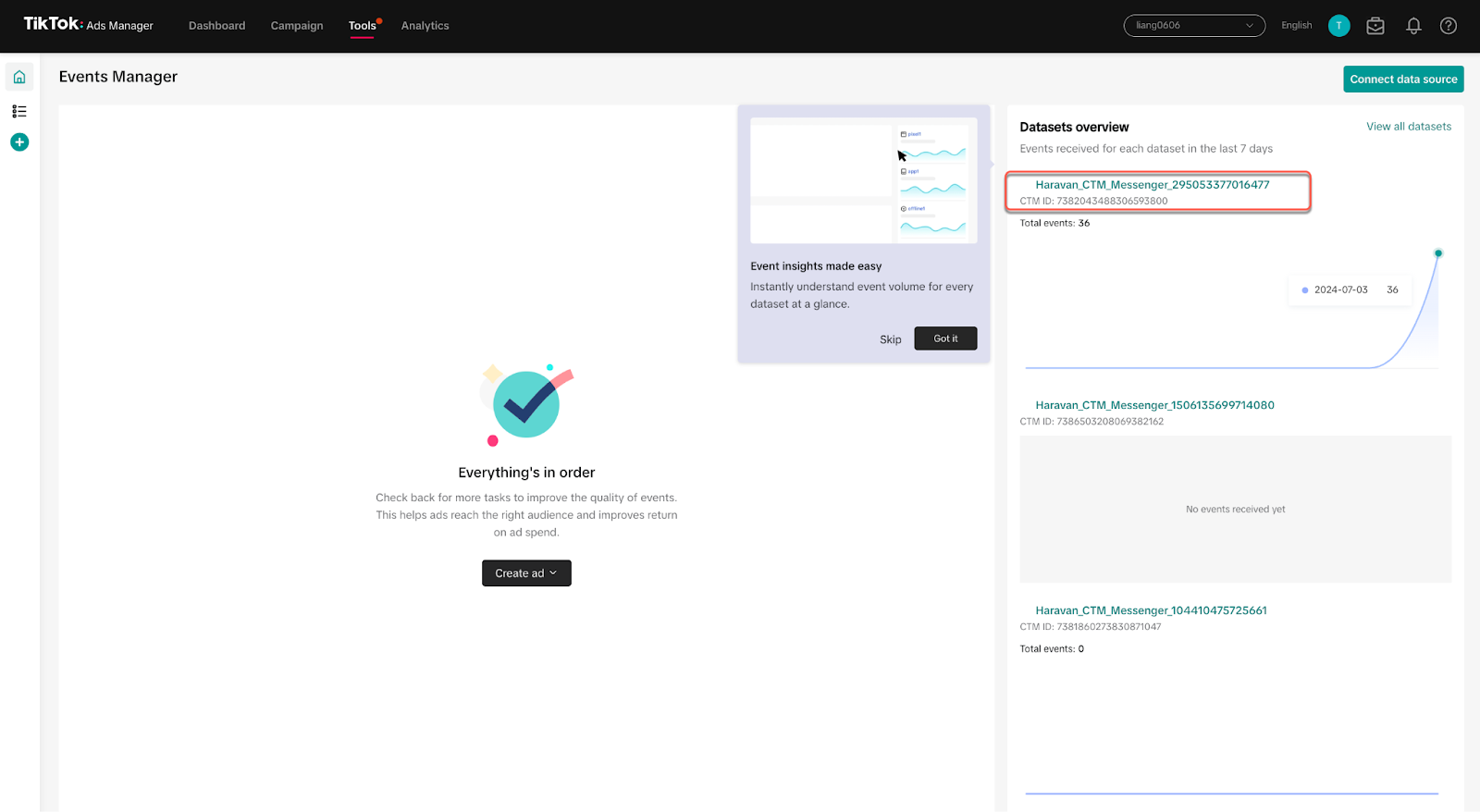Open the Analytics menu
This screenshot has width=1480, height=812.
pyautogui.click(x=425, y=26)
